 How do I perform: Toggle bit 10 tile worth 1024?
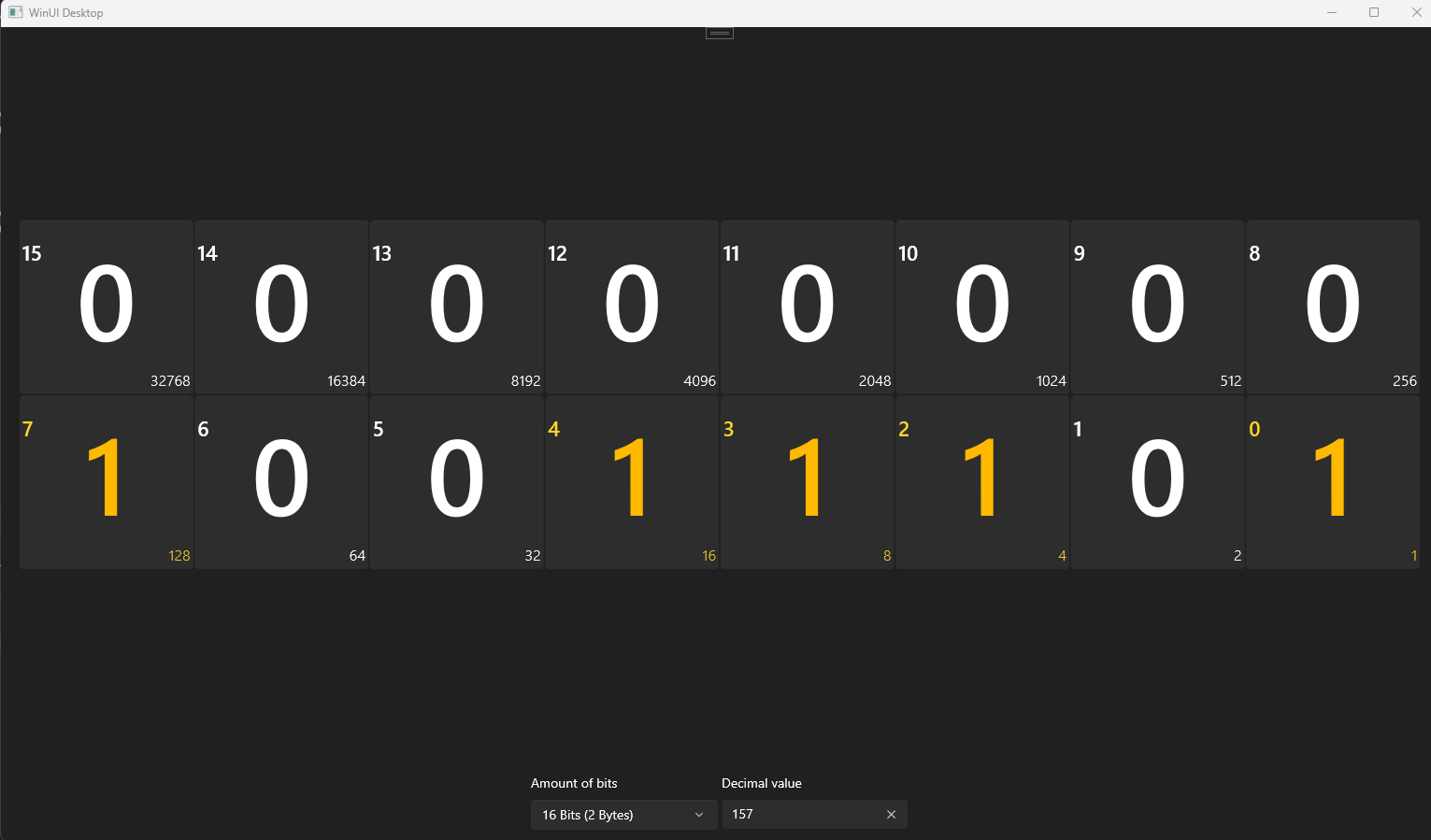(x=982, y=306)
